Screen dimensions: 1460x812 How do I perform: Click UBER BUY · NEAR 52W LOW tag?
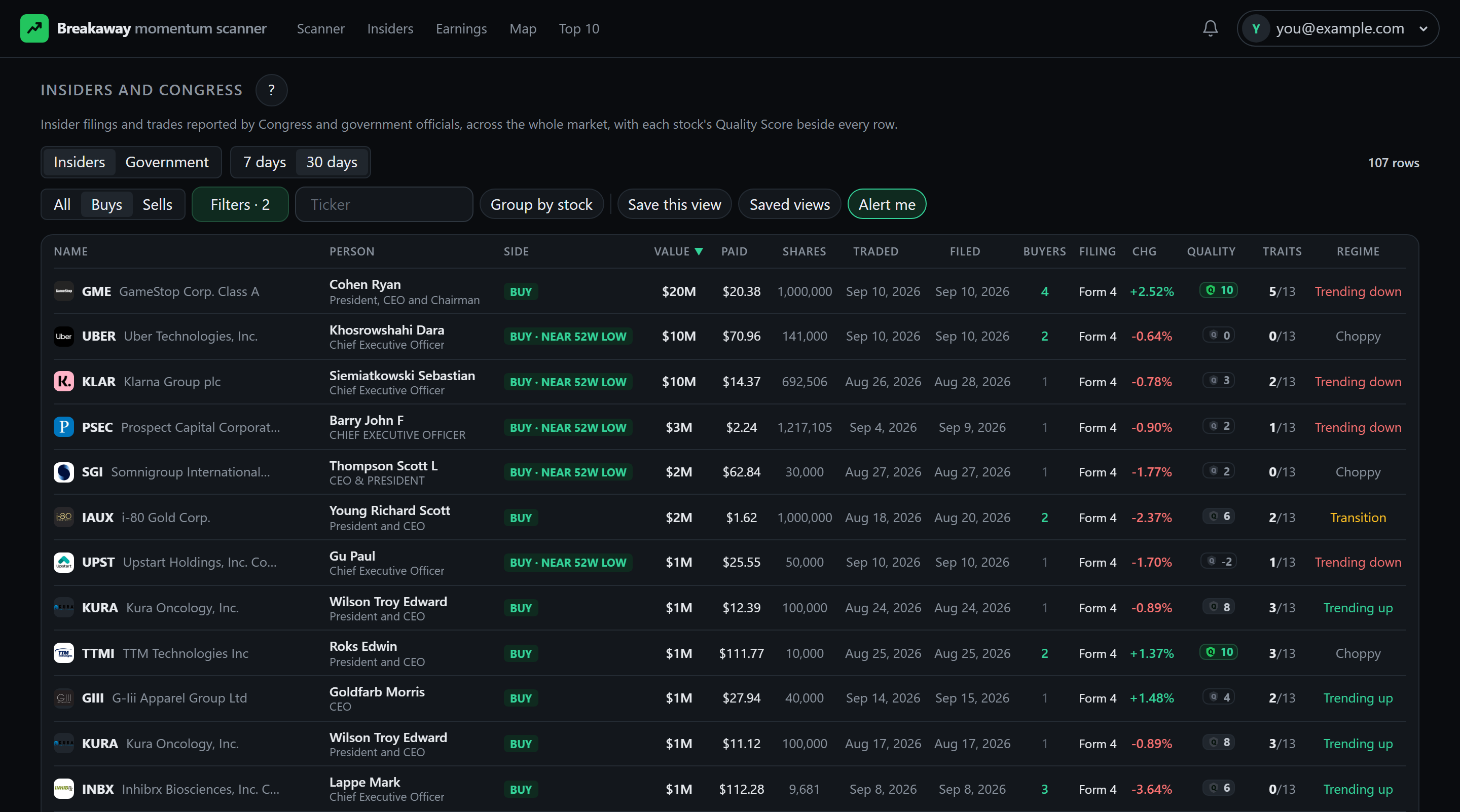(568, 336)
